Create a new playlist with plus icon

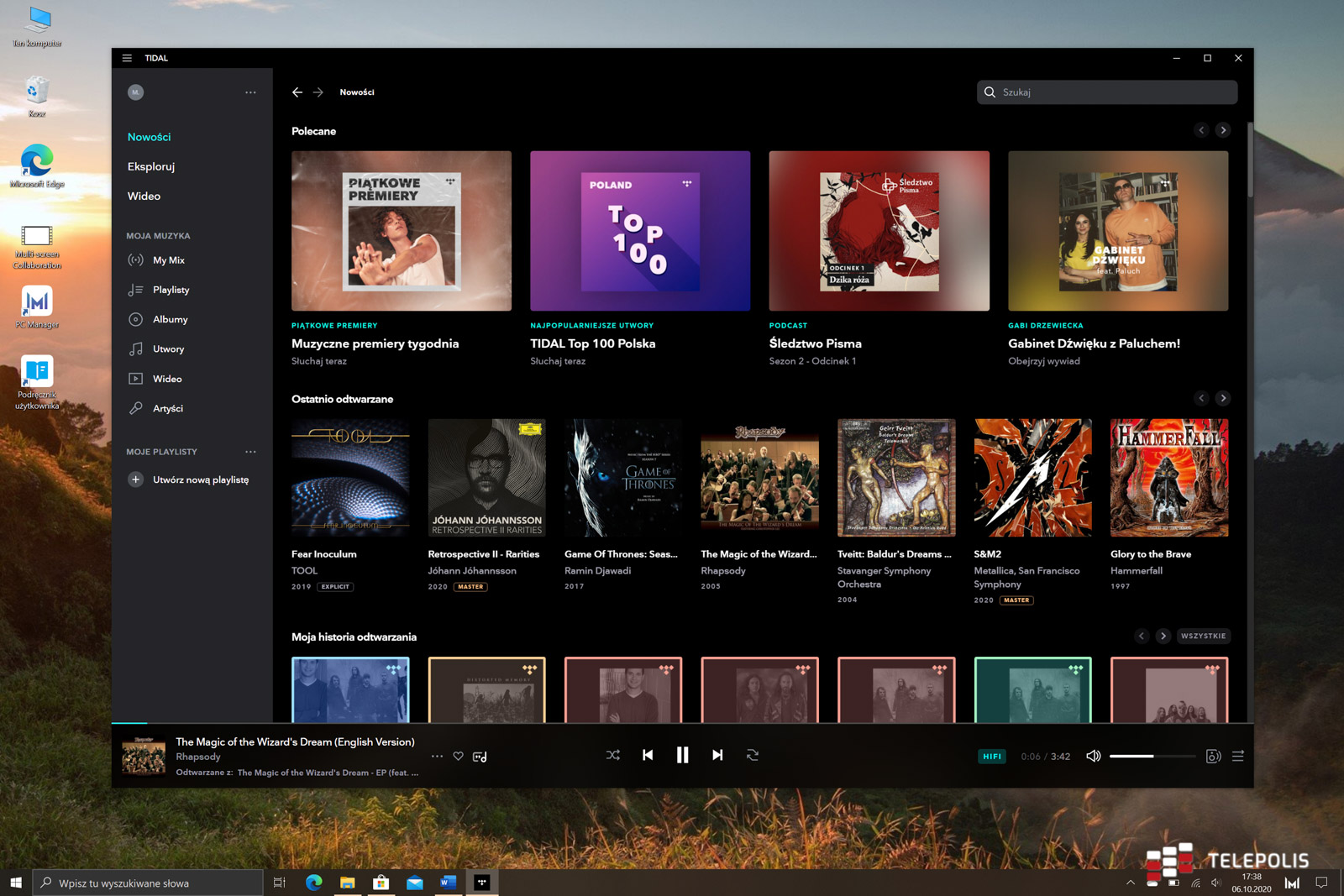click(135, 479)
